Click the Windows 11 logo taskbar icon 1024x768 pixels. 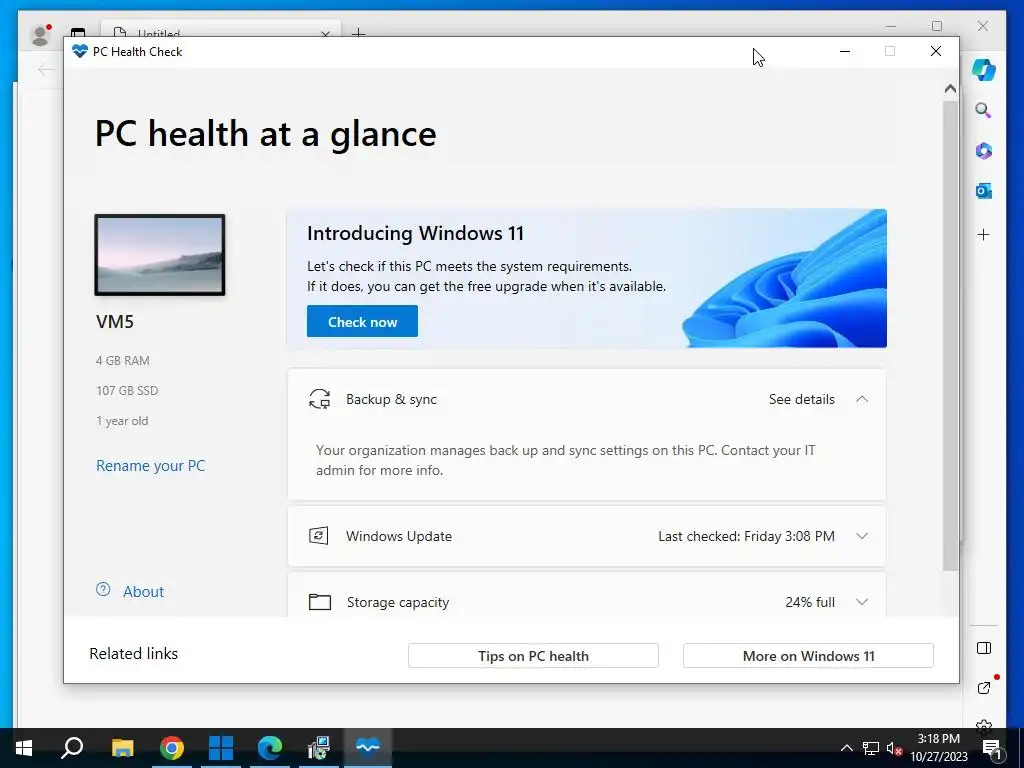(x=221, y=748)
